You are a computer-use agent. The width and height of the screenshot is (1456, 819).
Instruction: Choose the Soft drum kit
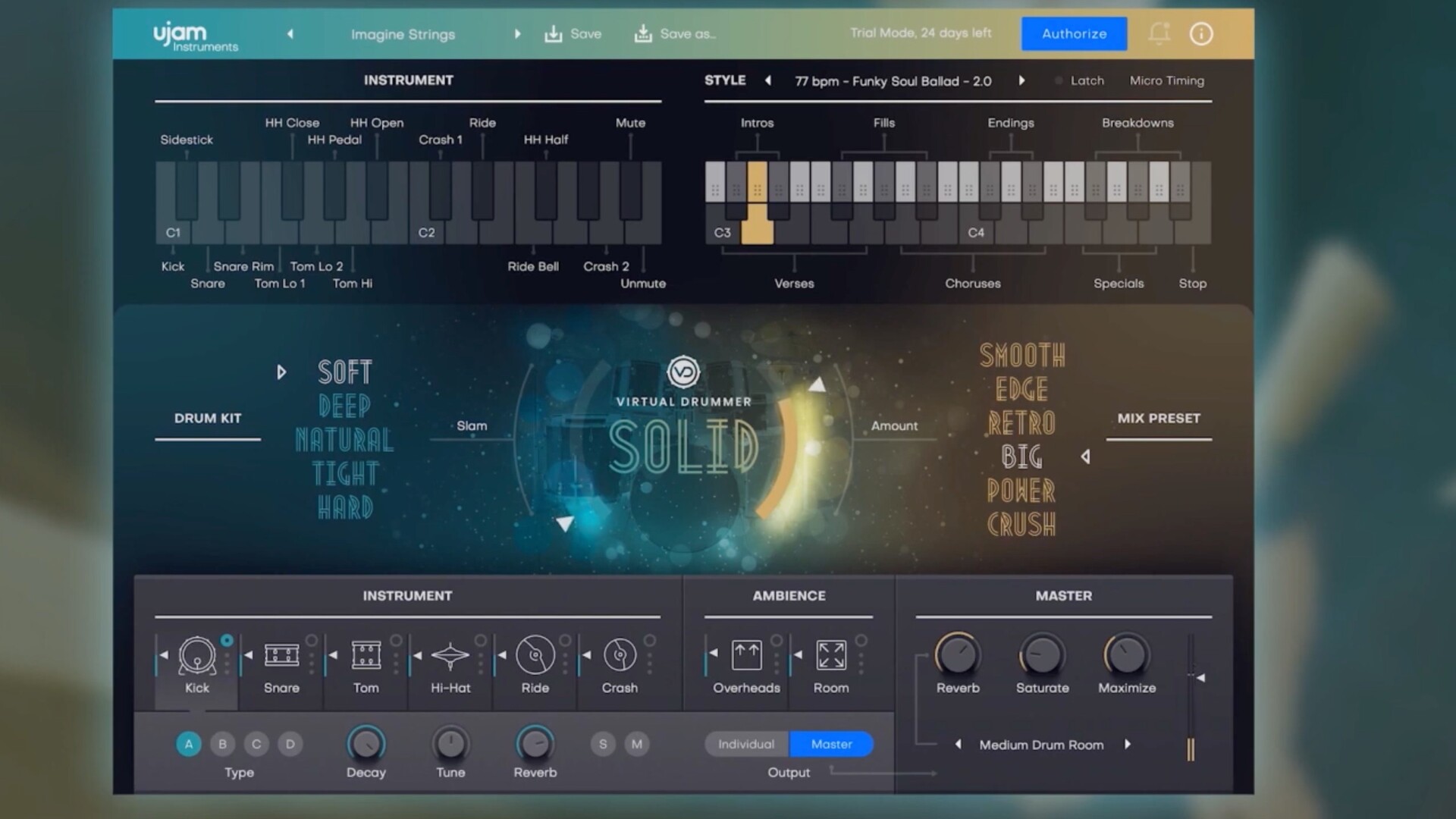[x=345, y=372]
